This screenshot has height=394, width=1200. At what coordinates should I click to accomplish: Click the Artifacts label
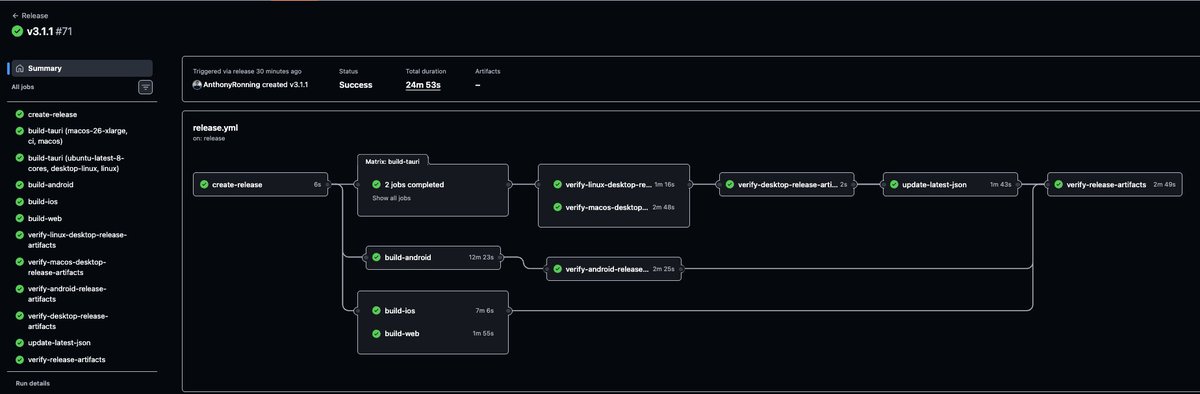click(488, 71)
